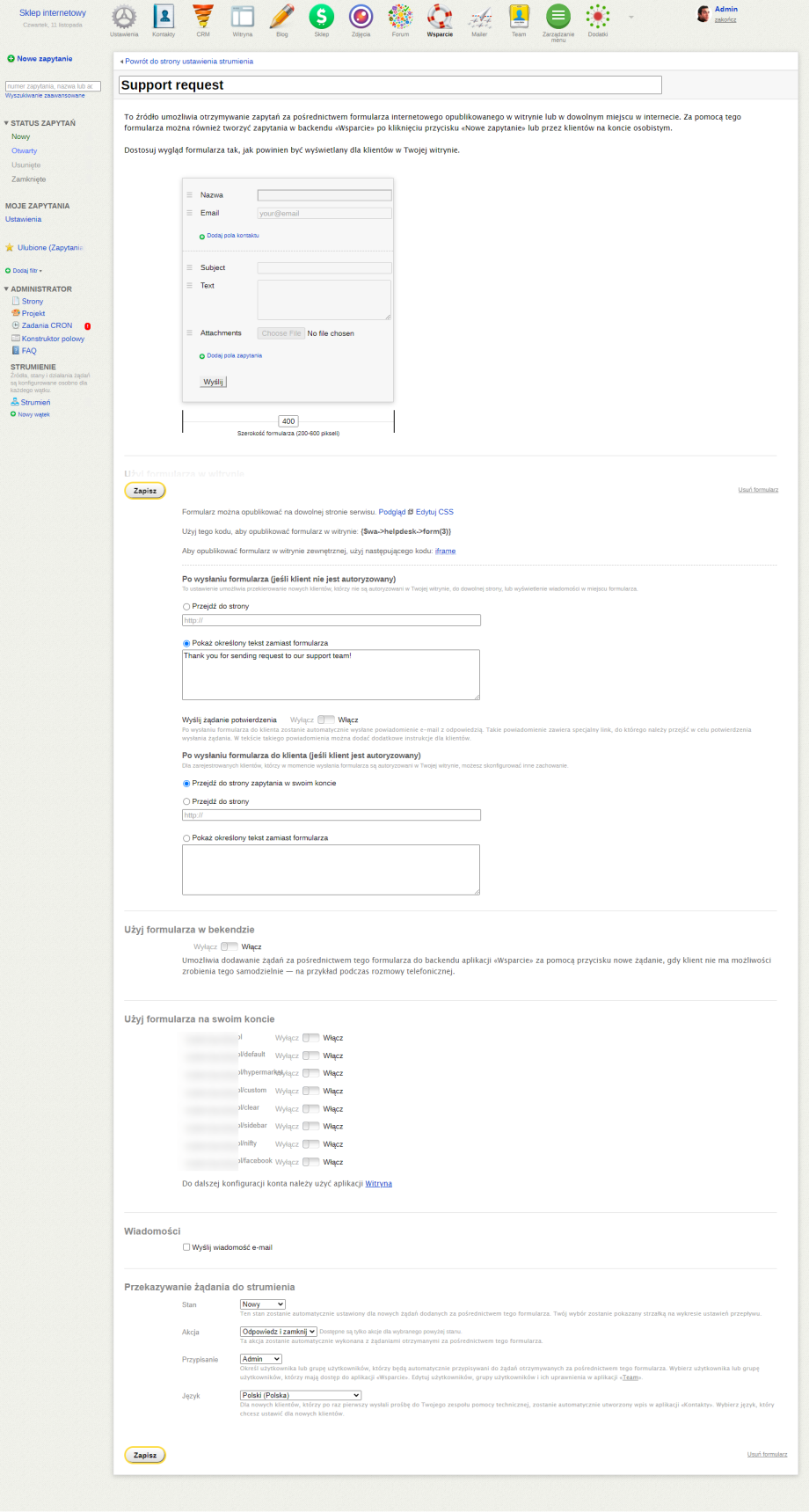Image resolution: width=809 pixels, height=1512 pixels.
Task: Click the 'Thank you for sending' textarea
Action: click(331, 675)
